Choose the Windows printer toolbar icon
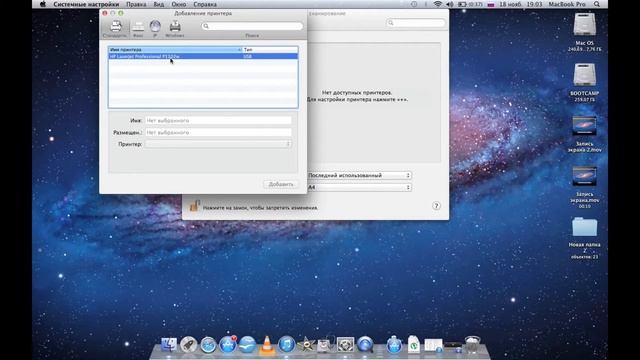The height and width of the screenshot is (360, 640). 175,29
